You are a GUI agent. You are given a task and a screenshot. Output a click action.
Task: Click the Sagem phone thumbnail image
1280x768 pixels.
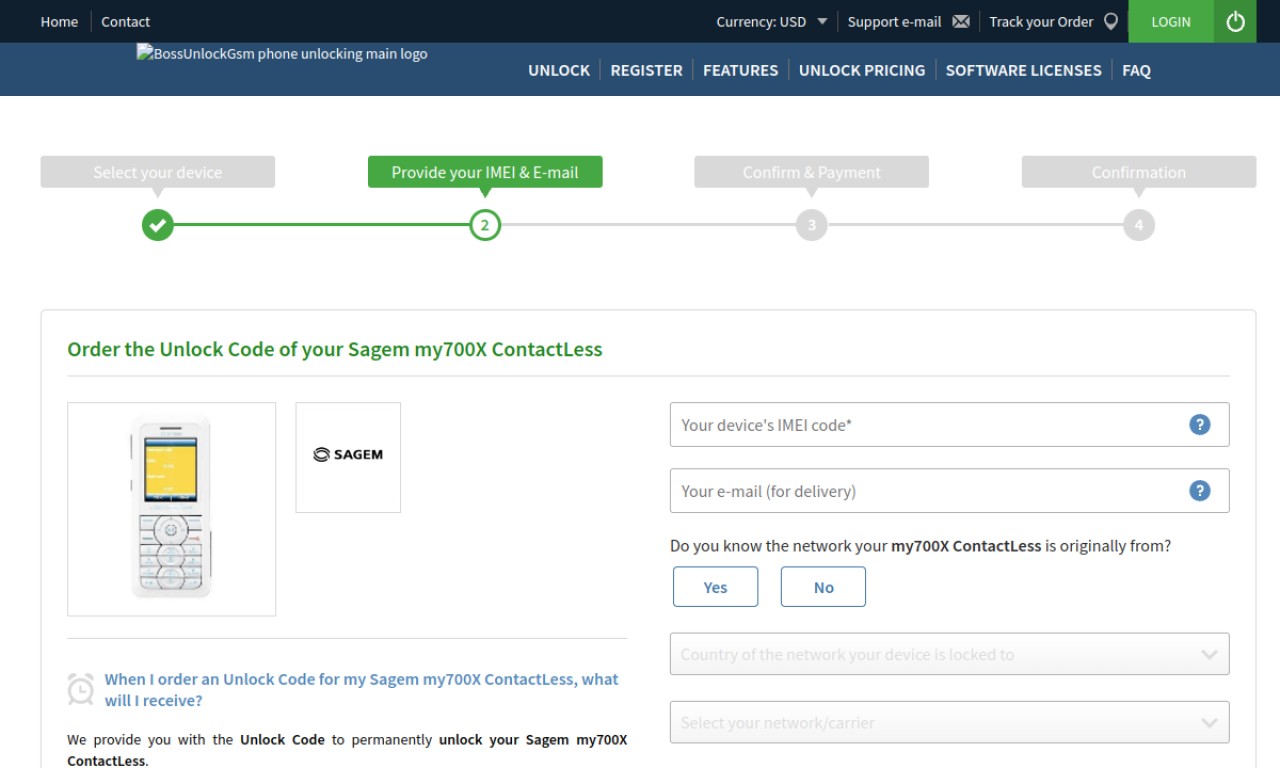[172, 509]
